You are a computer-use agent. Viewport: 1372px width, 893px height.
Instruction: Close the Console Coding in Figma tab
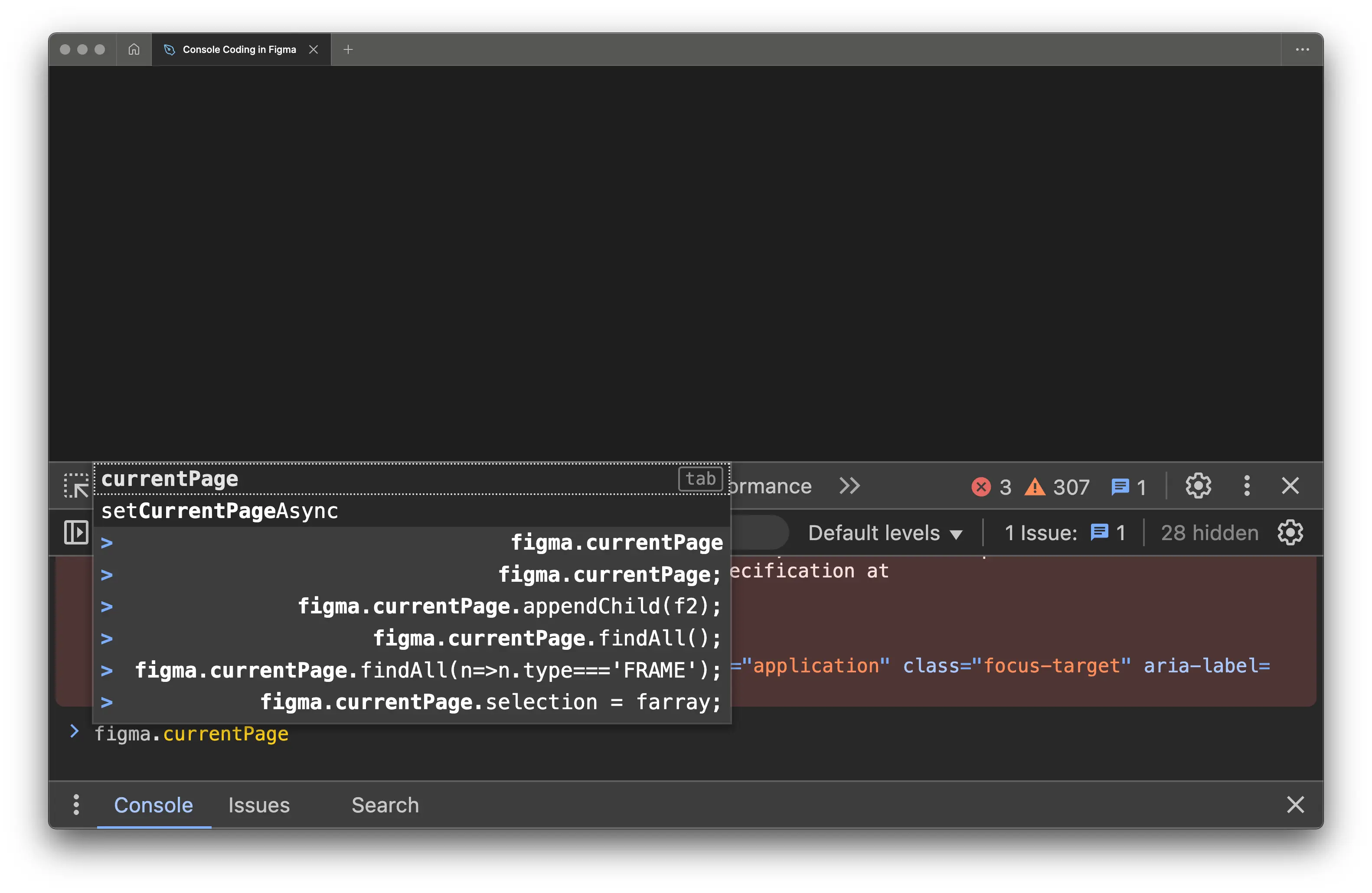(x=314, y=49)
